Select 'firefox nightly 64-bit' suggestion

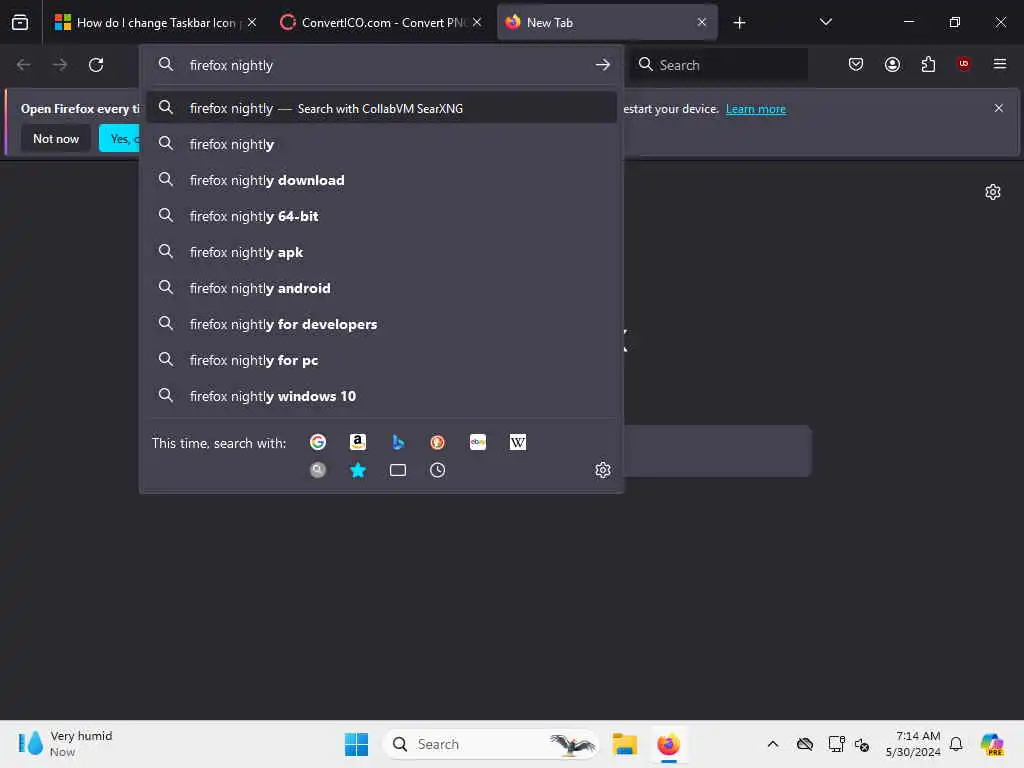381,216
